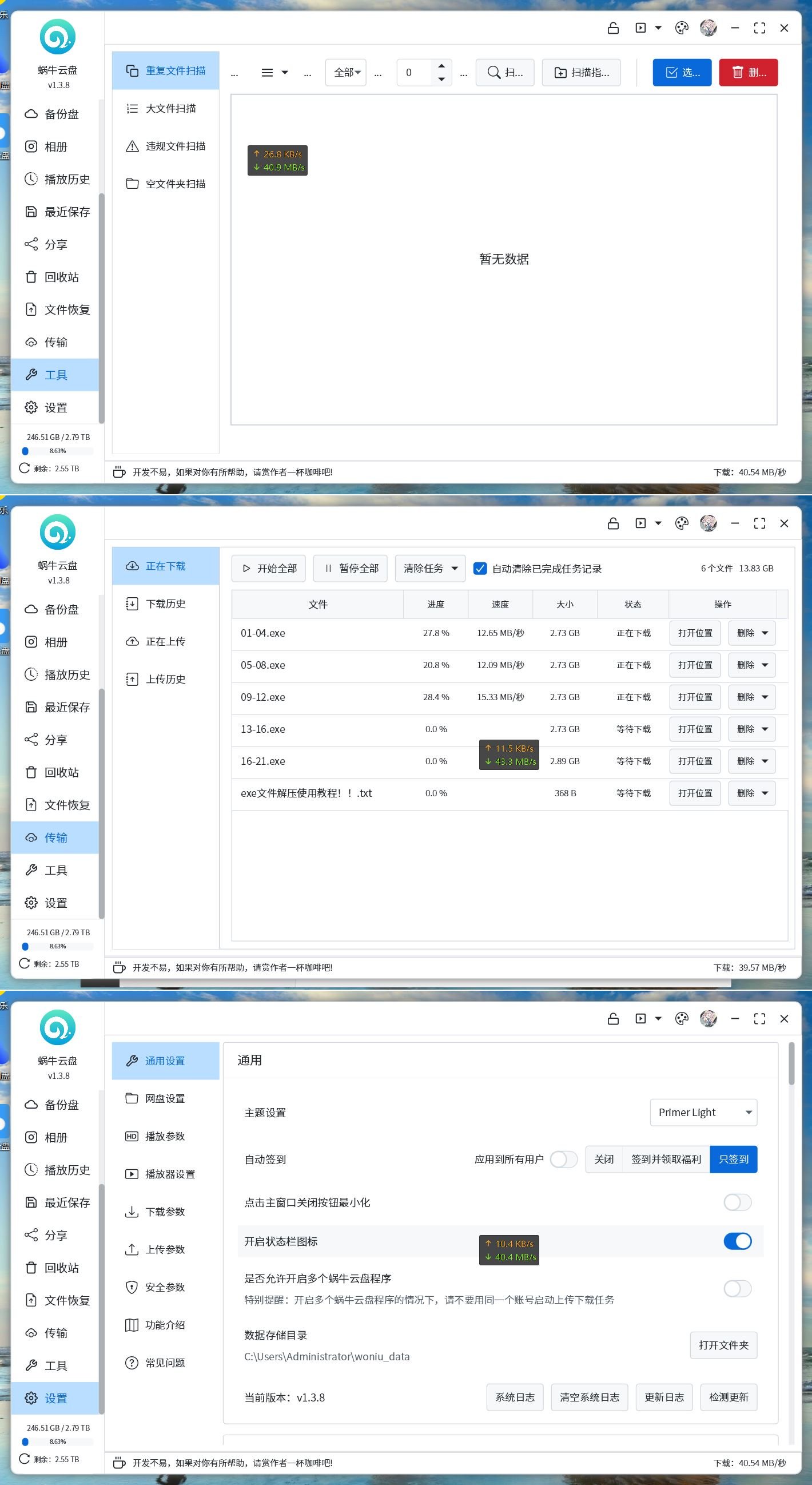Click the 检测更新 button

729,1397
